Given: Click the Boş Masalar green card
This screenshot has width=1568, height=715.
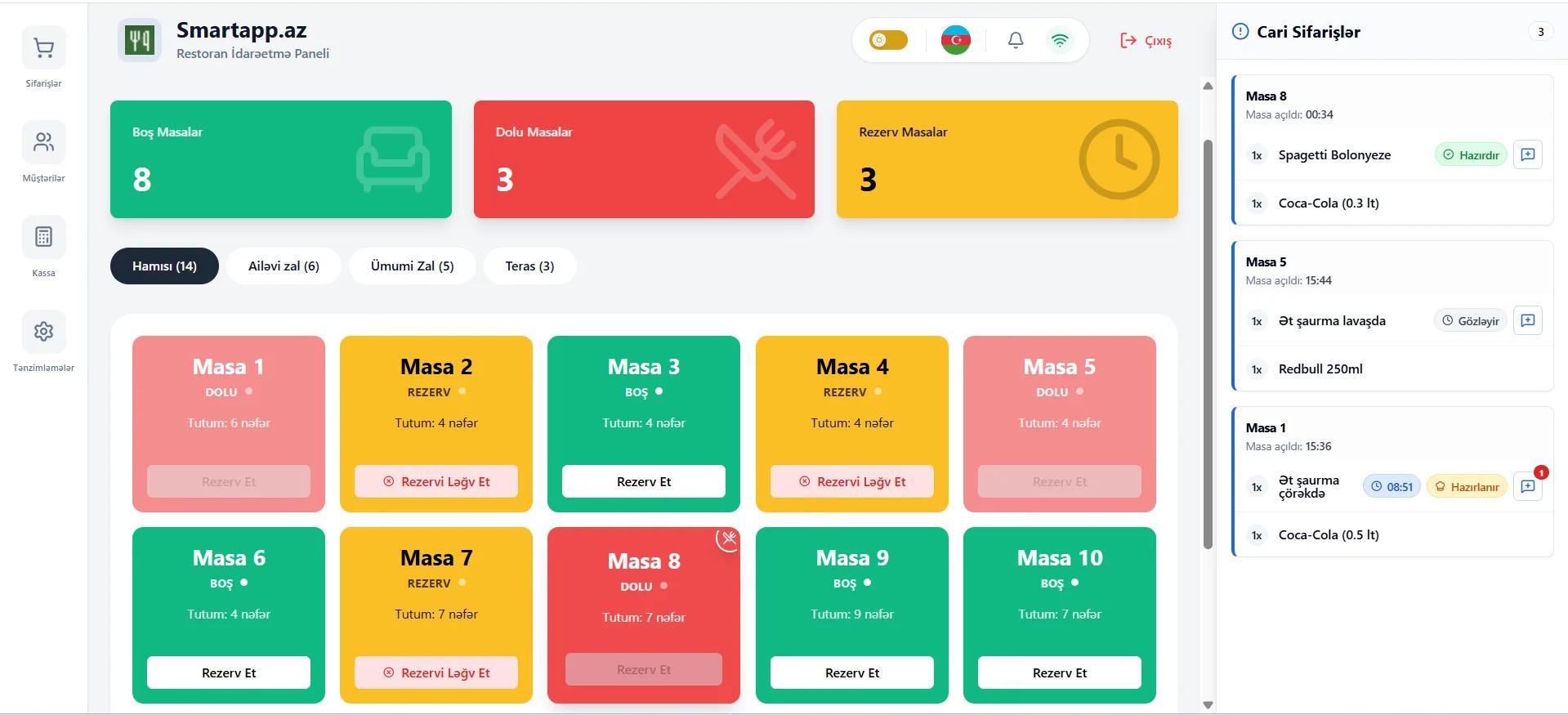Looking at the screenshot, I should [280, 159].
